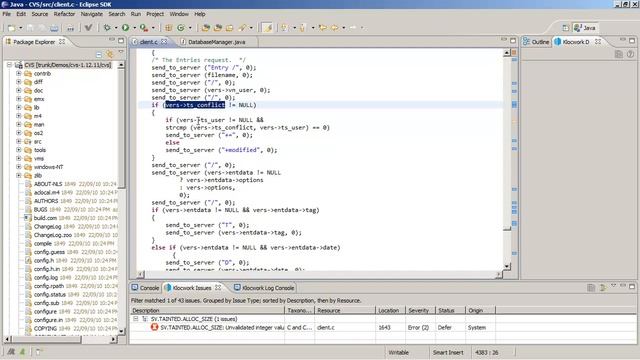Expand the windows-NT folder
This screenshot has width=640, height=360.
[x=18, y=167]
